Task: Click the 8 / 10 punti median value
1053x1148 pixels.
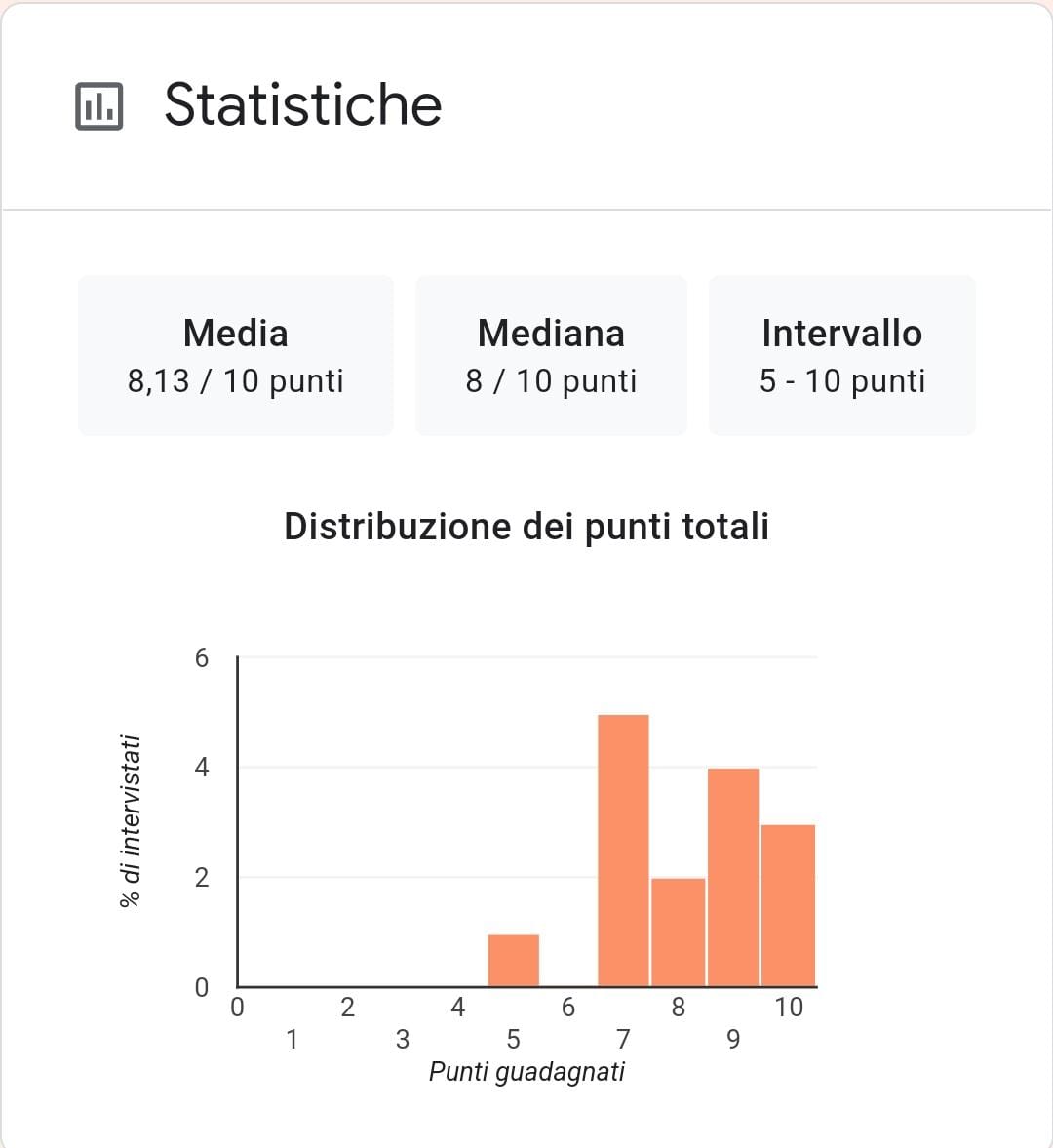Action: coord(551,381)
